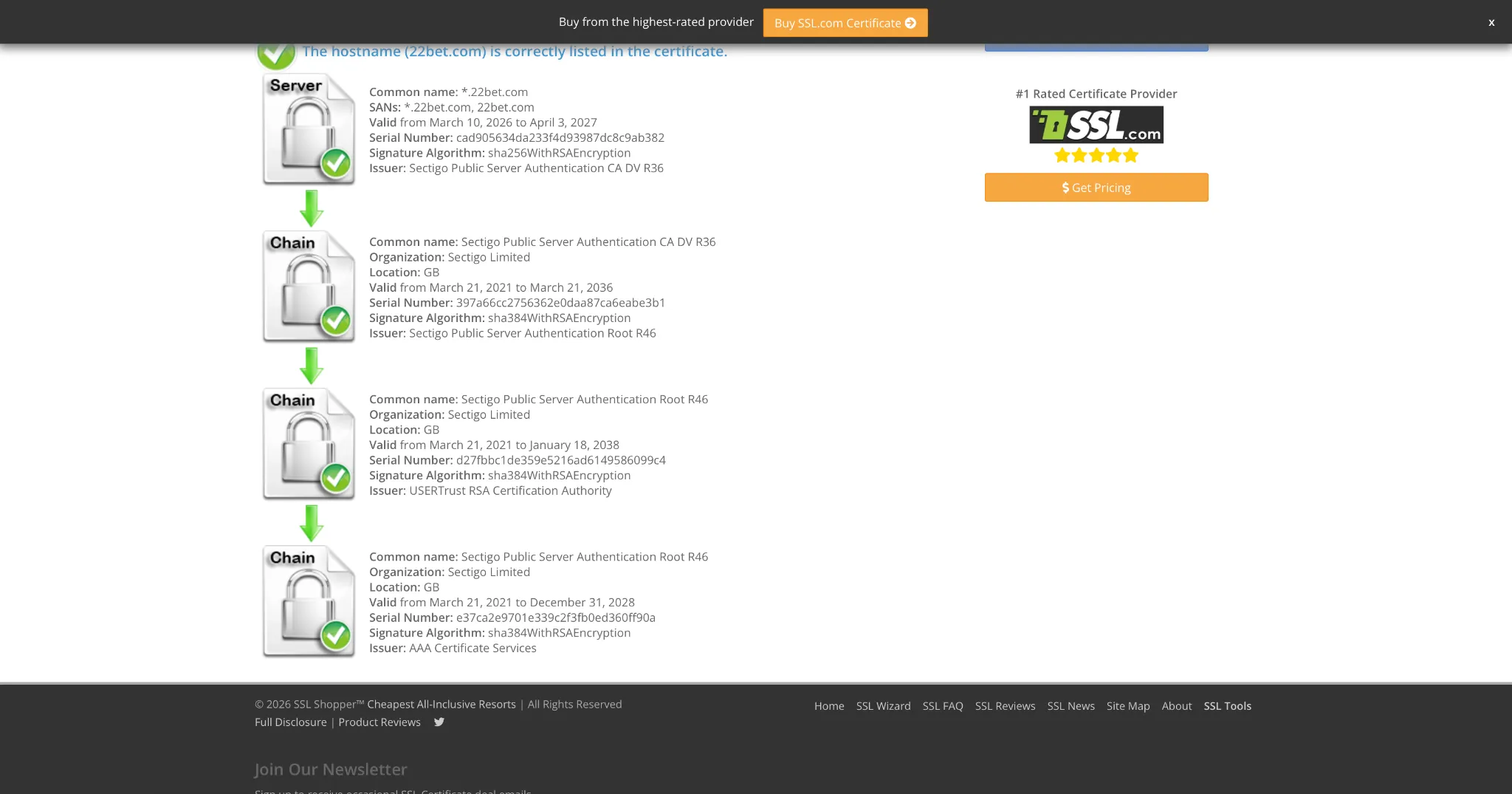Click the Get Pricing button
This screenshot has height=794, width=1512.
tap(1096, 188)
